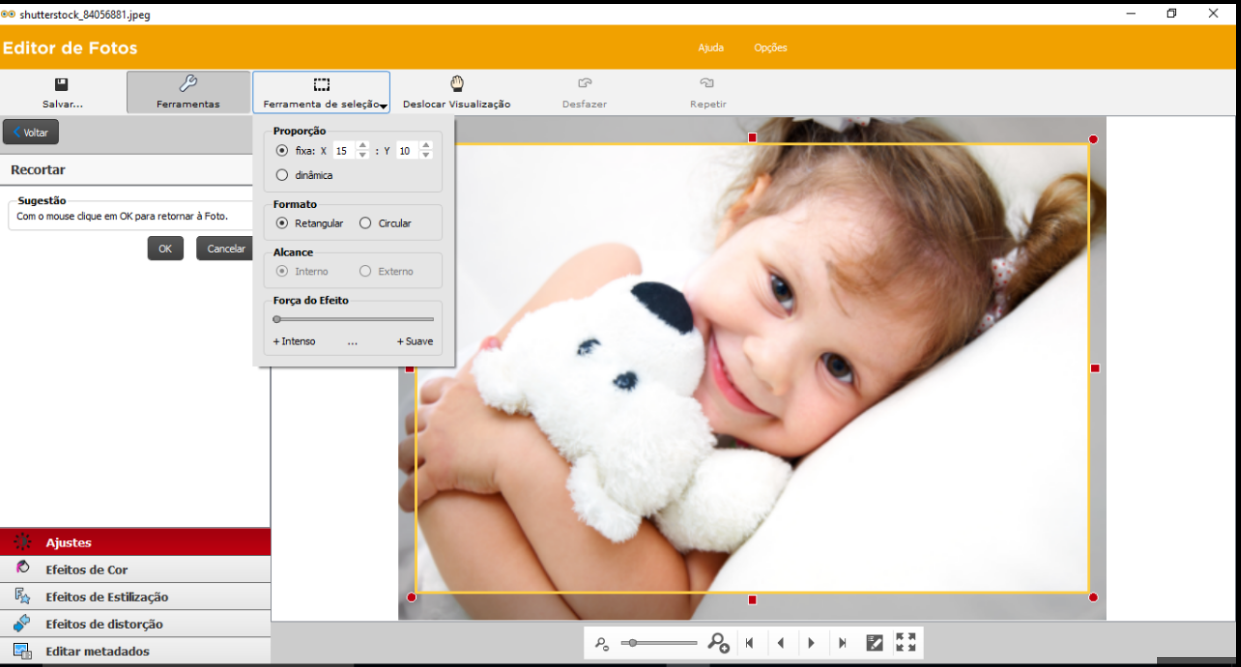The height and width of the screenshot is (667, 1241).
Task: Go to the next photo arrow
Action: [811, 643]
